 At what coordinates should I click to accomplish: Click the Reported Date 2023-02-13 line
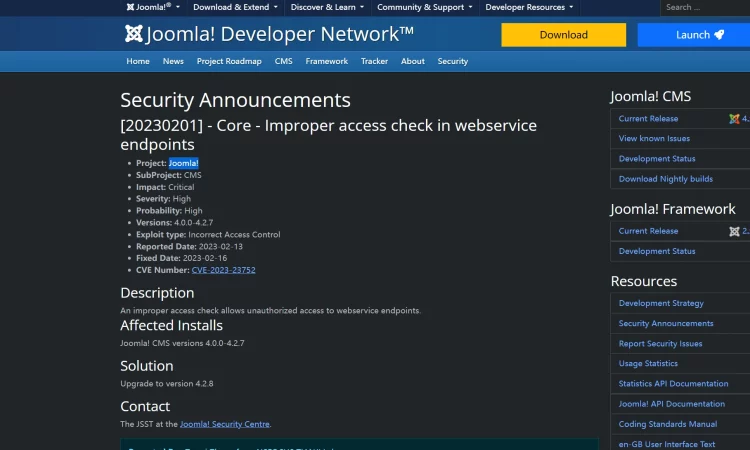coord(189,246)
